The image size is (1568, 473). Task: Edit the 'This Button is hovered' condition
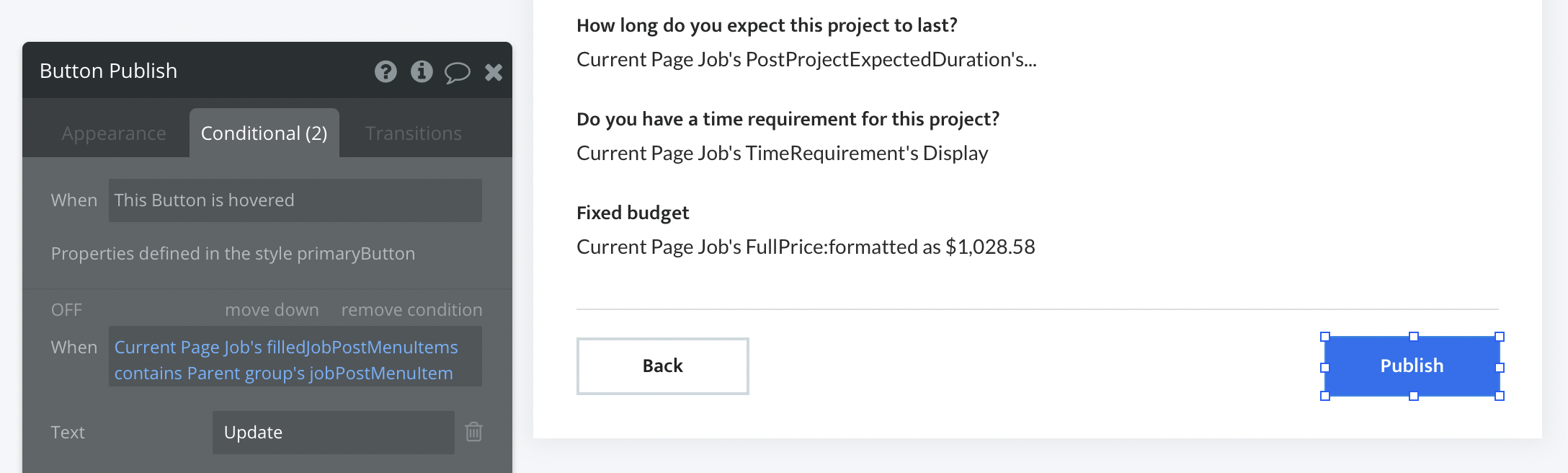coord(295,200)
